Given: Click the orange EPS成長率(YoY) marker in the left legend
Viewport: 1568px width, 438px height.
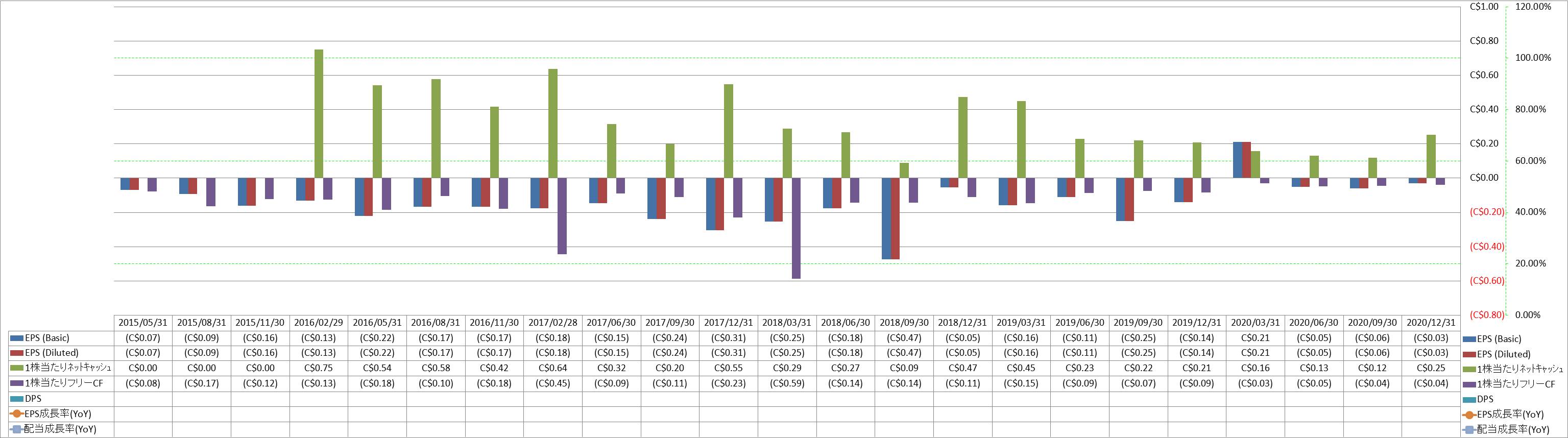Looking at the screenshot, I should [17, 413].
